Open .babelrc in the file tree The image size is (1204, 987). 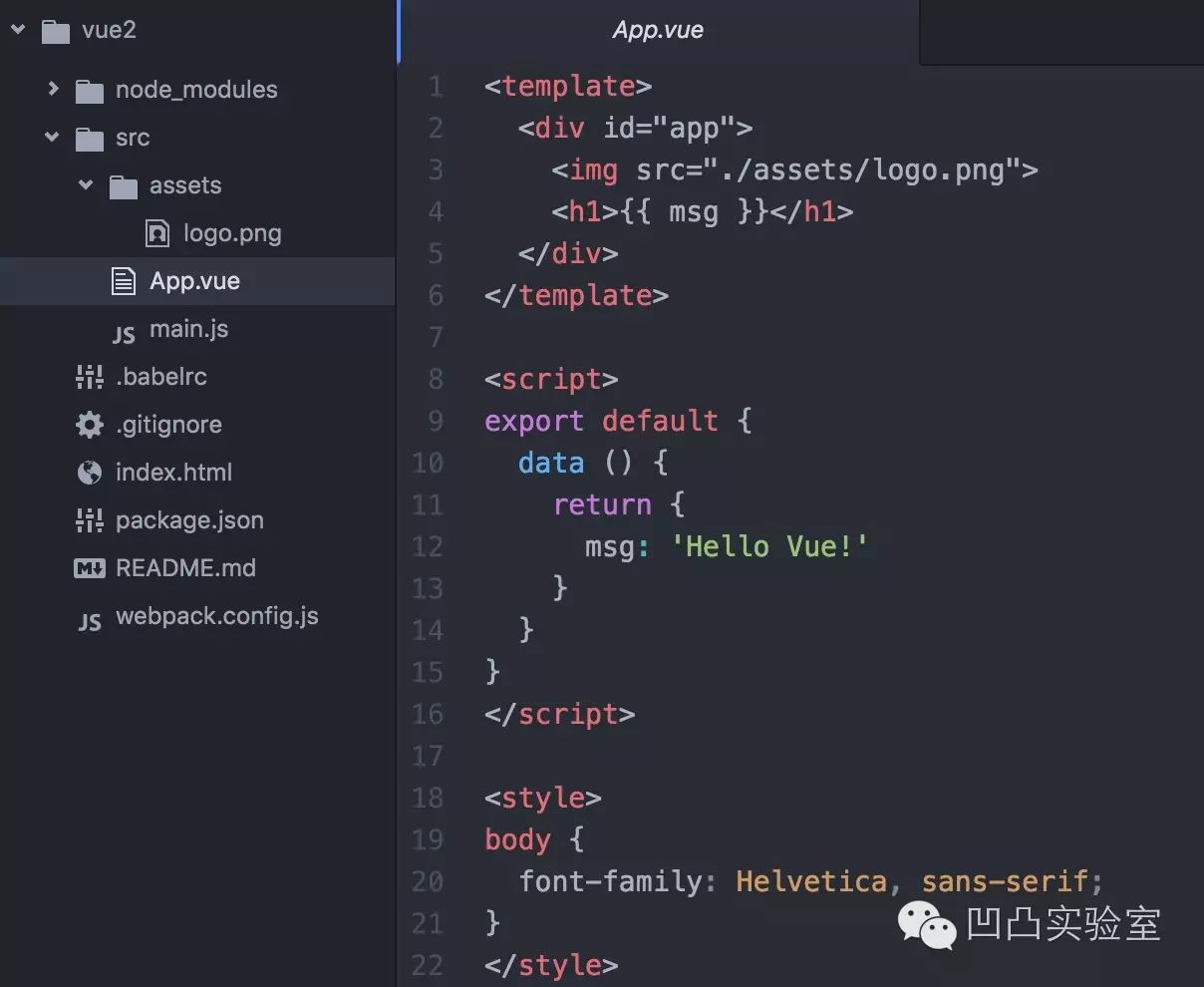click(x=161, y=377)
